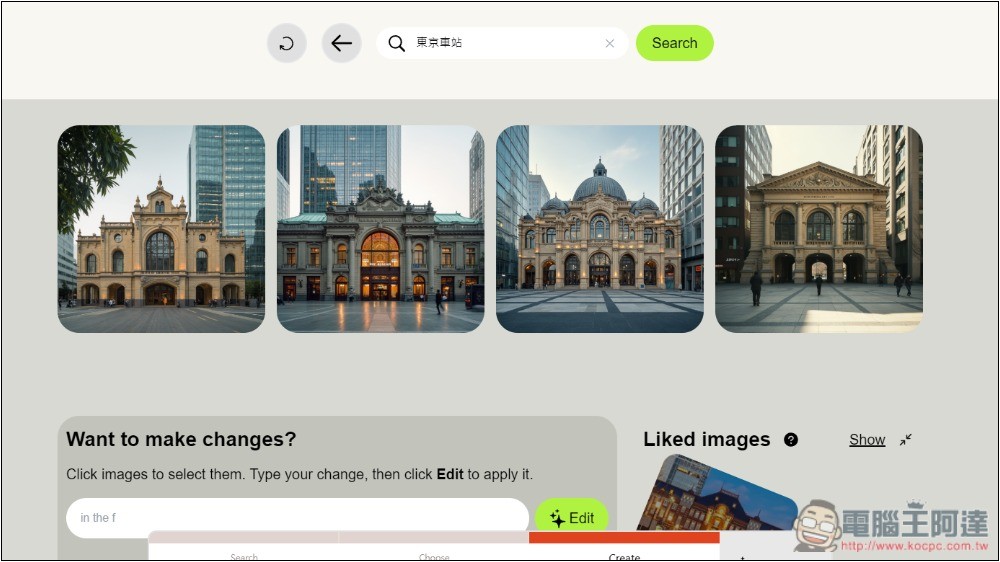
Task: Go back using the left arrow icon
Action: click(x=341, y=44)
